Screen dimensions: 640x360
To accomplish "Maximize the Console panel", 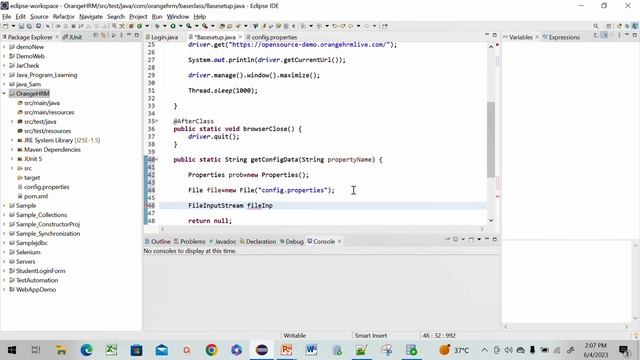I will coord(495,239).
